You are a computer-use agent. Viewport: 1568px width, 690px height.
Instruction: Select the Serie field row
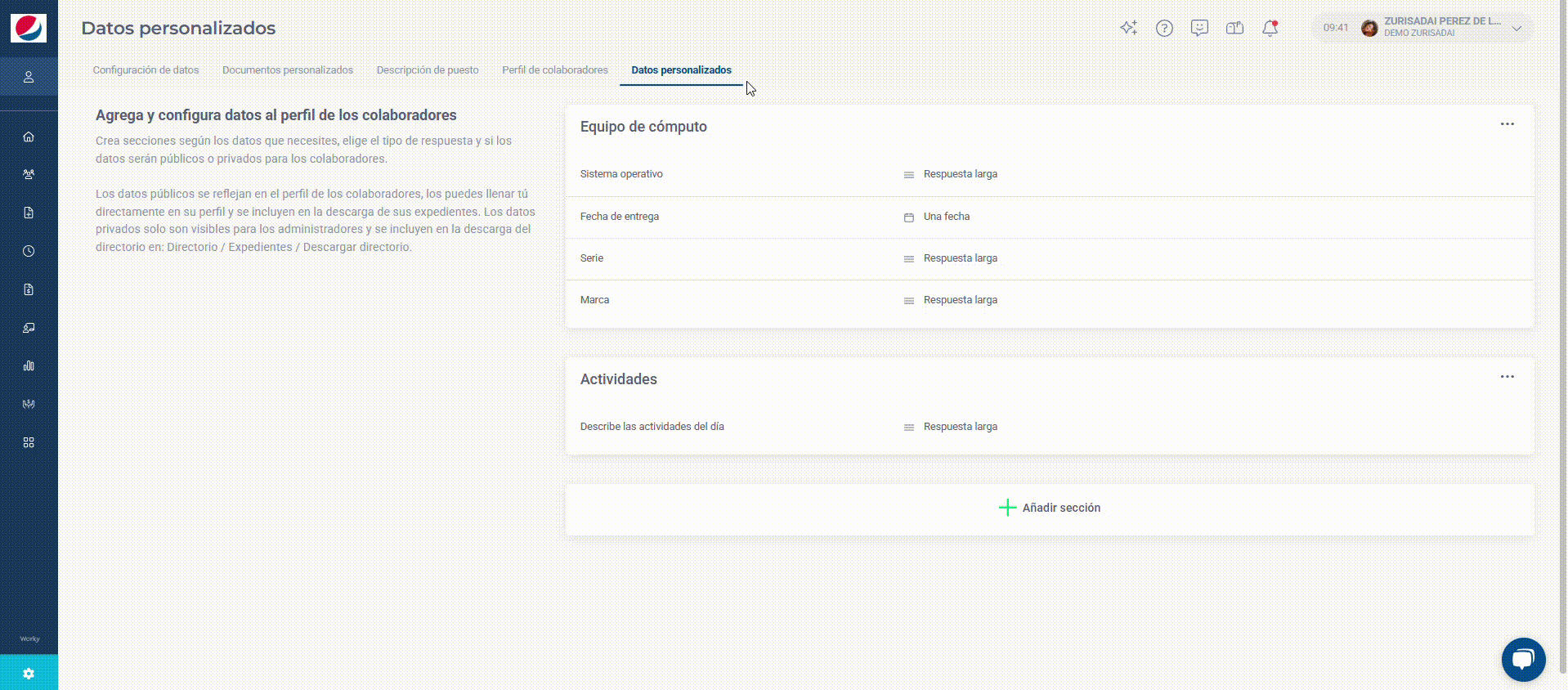point(1050,258)
